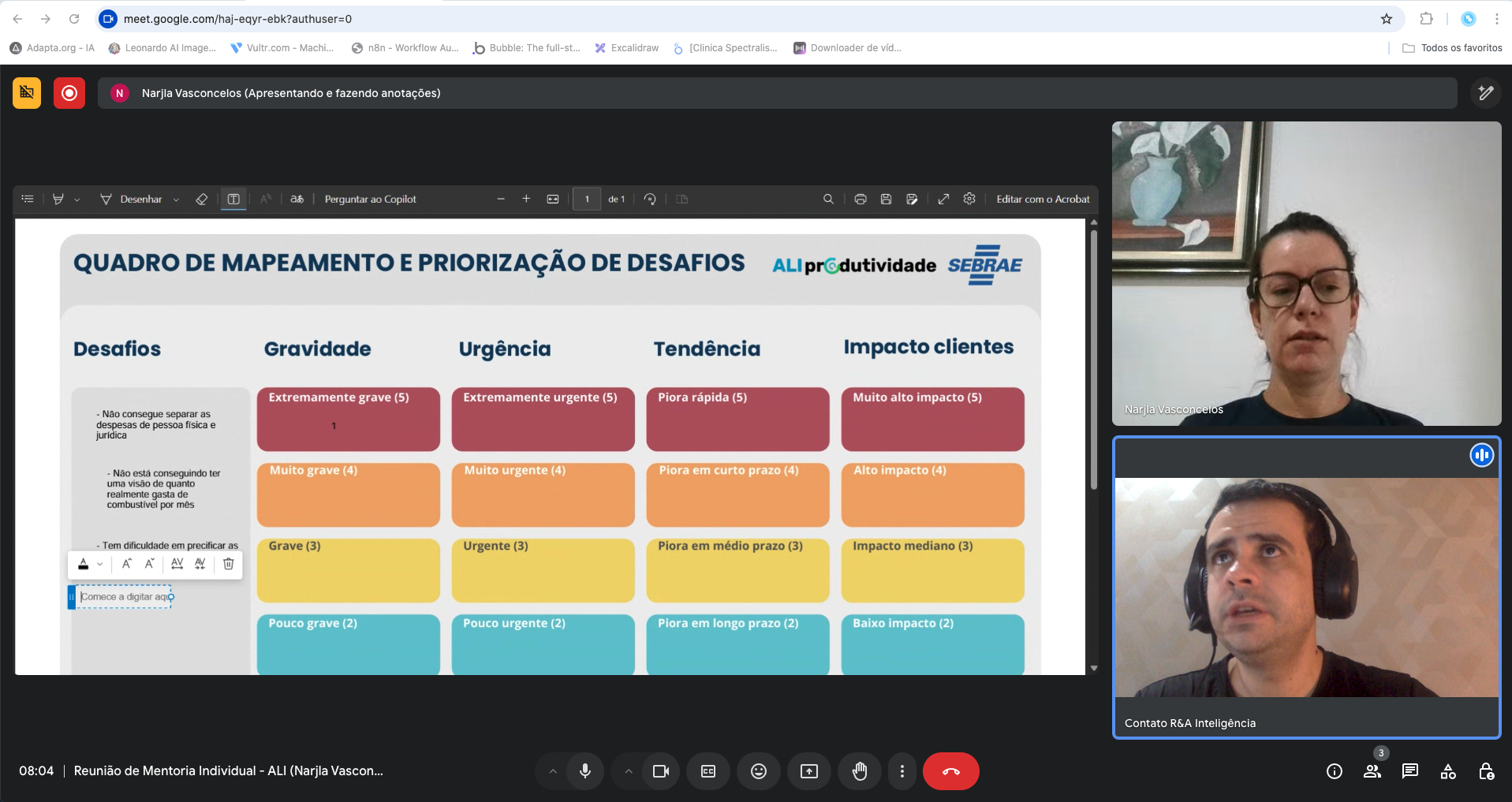Toggle the add text tool
Image resolution: width=1512 pixels, height=802 pixels.
pyautogui.click(x=233, y=200)
